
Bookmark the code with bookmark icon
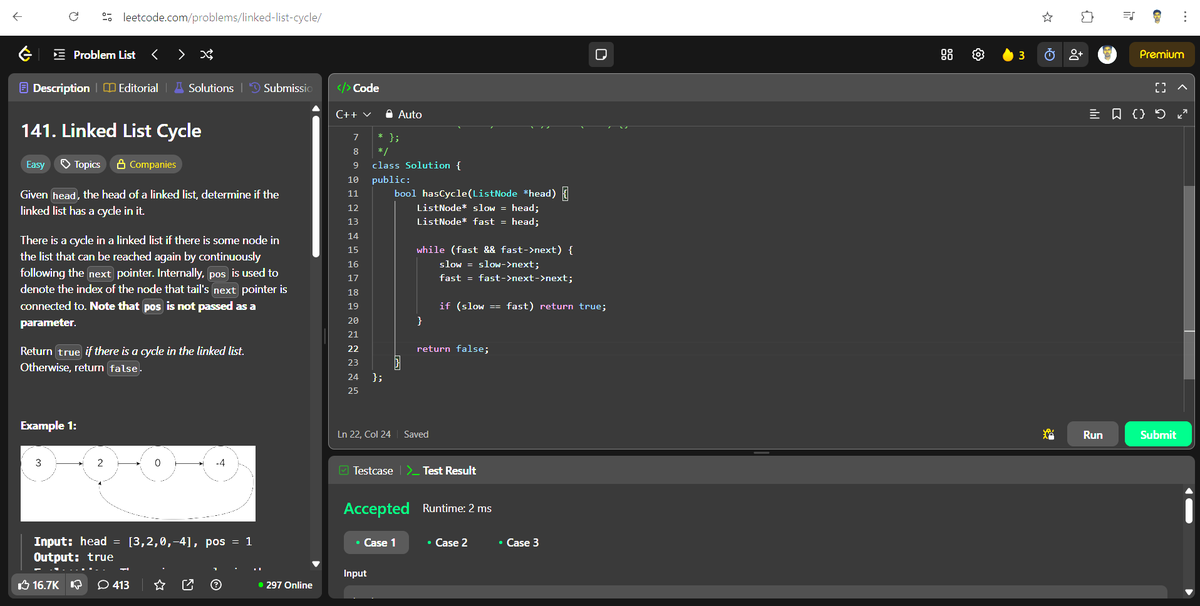pyautogui.click(x=1119, y=114)
